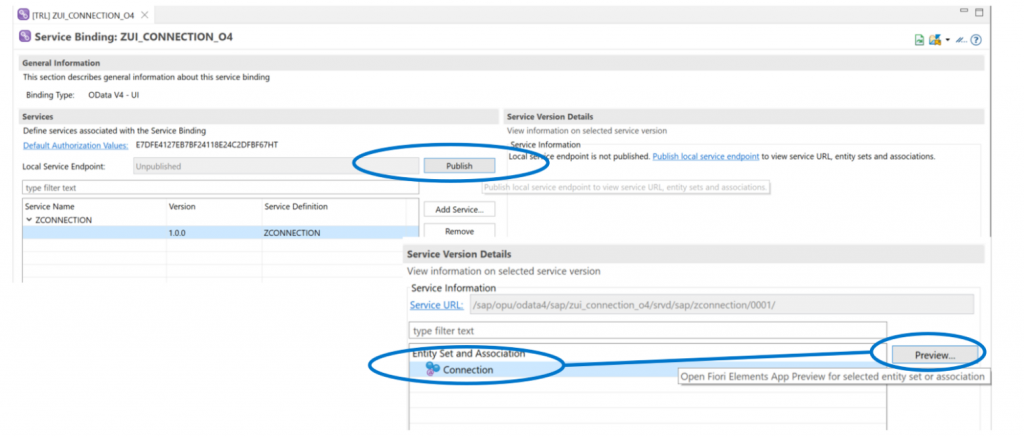Click the OData V4 - UI binding type text
The height and width of the screenshot is (436, 1024).
114,95
